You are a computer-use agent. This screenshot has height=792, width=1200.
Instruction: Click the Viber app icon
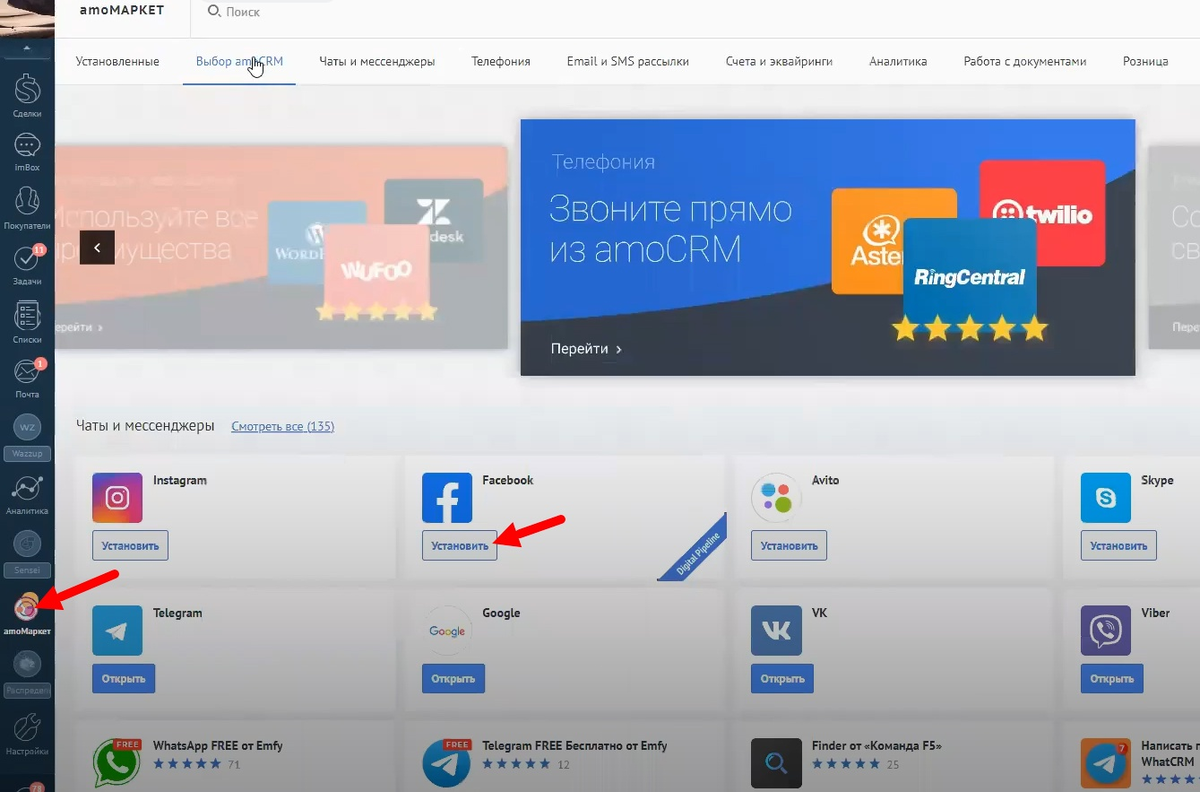[1106, 630]
